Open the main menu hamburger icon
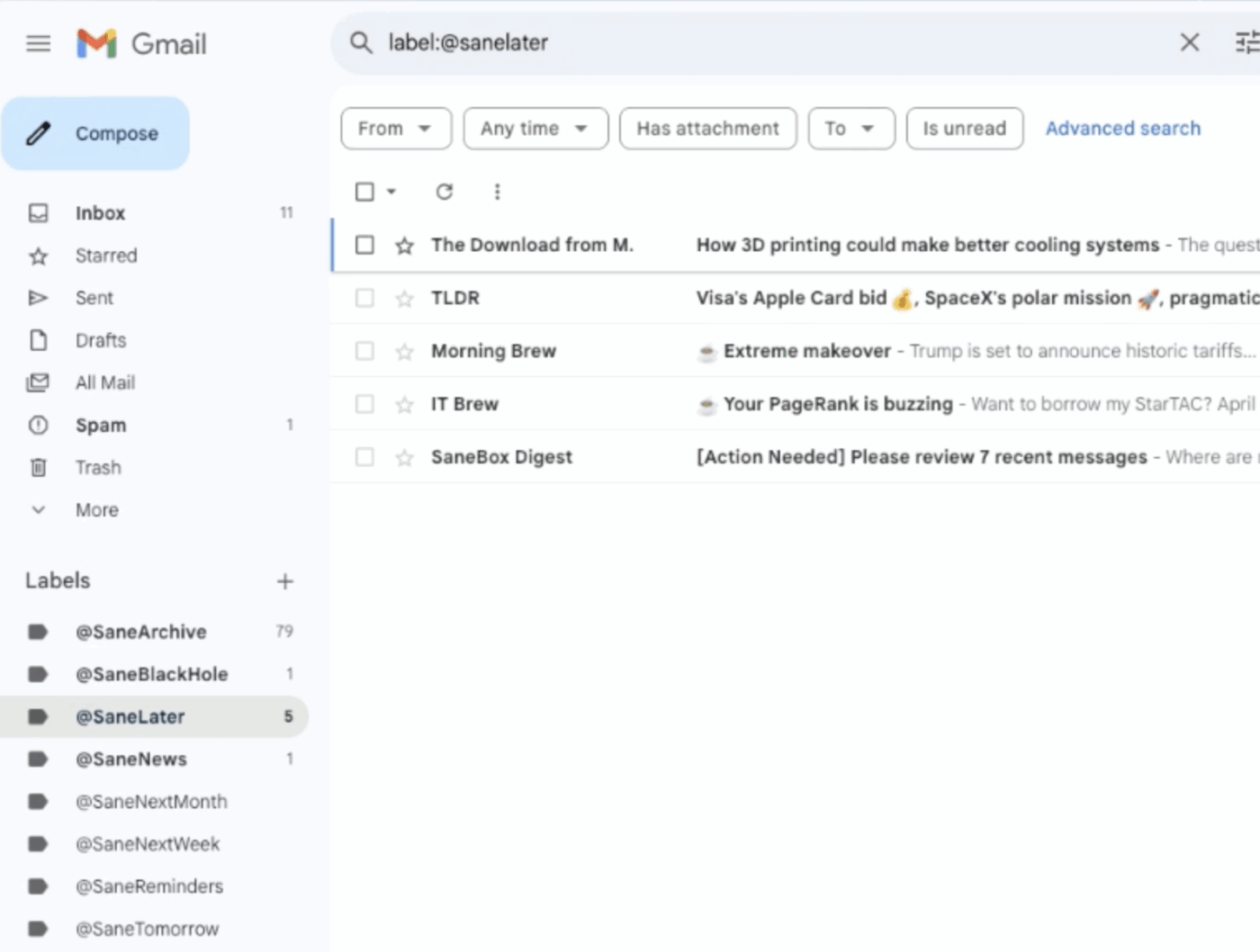1260x952 pixels. [38, 43]
